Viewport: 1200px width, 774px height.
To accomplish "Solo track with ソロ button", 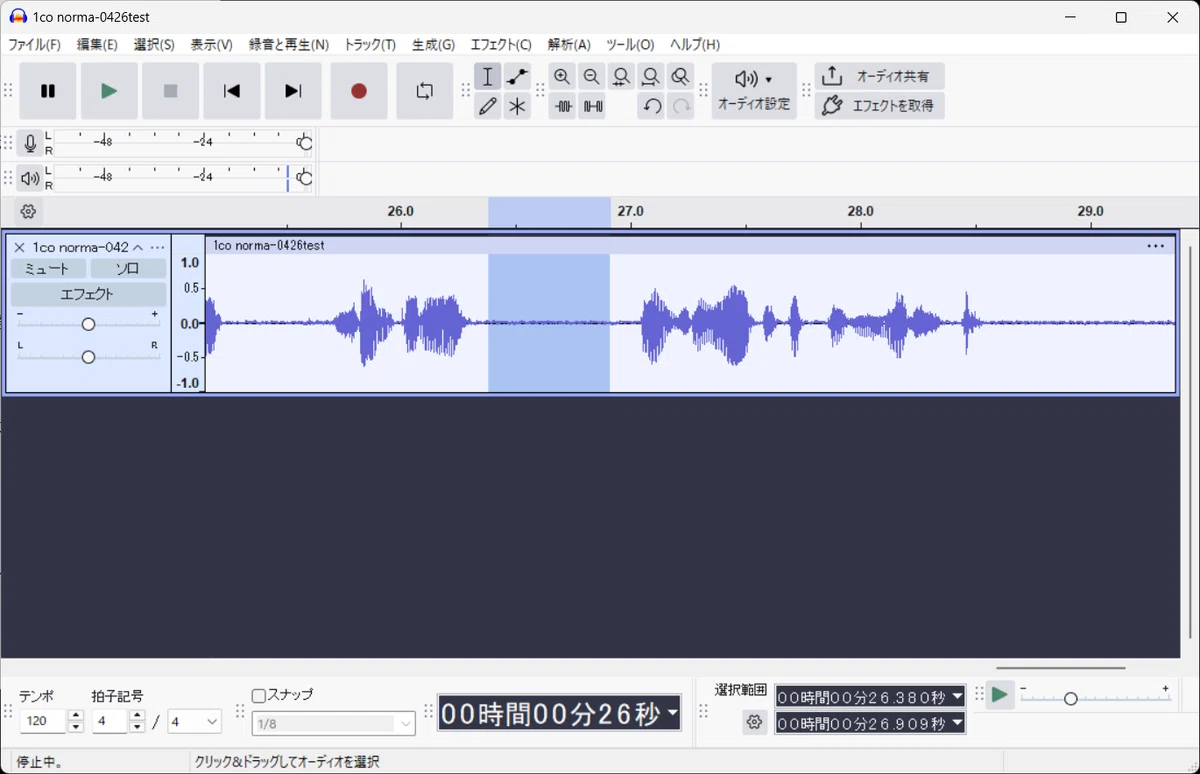I will click(128, 269).
